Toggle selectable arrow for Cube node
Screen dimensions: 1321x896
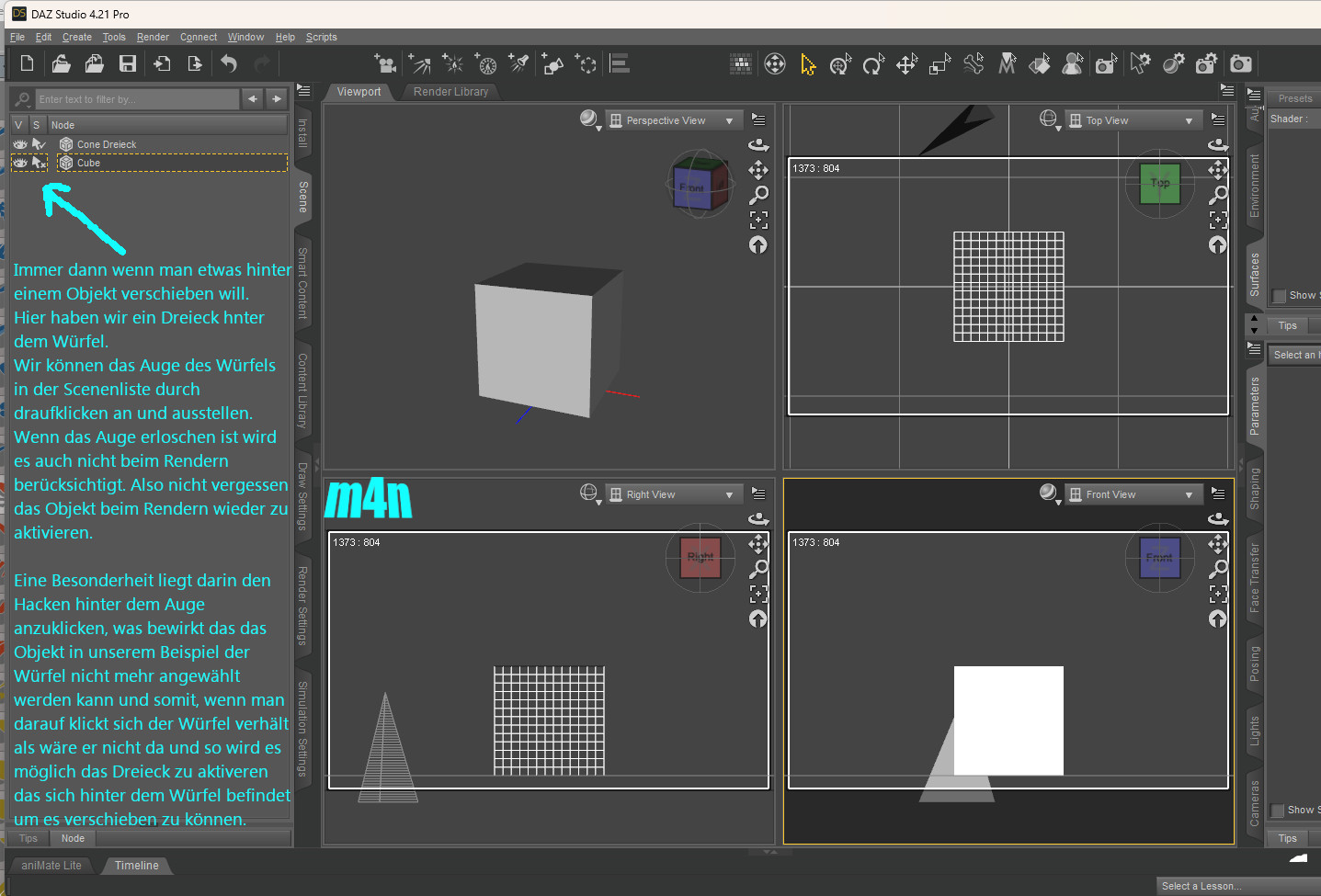tap(39, 163)
